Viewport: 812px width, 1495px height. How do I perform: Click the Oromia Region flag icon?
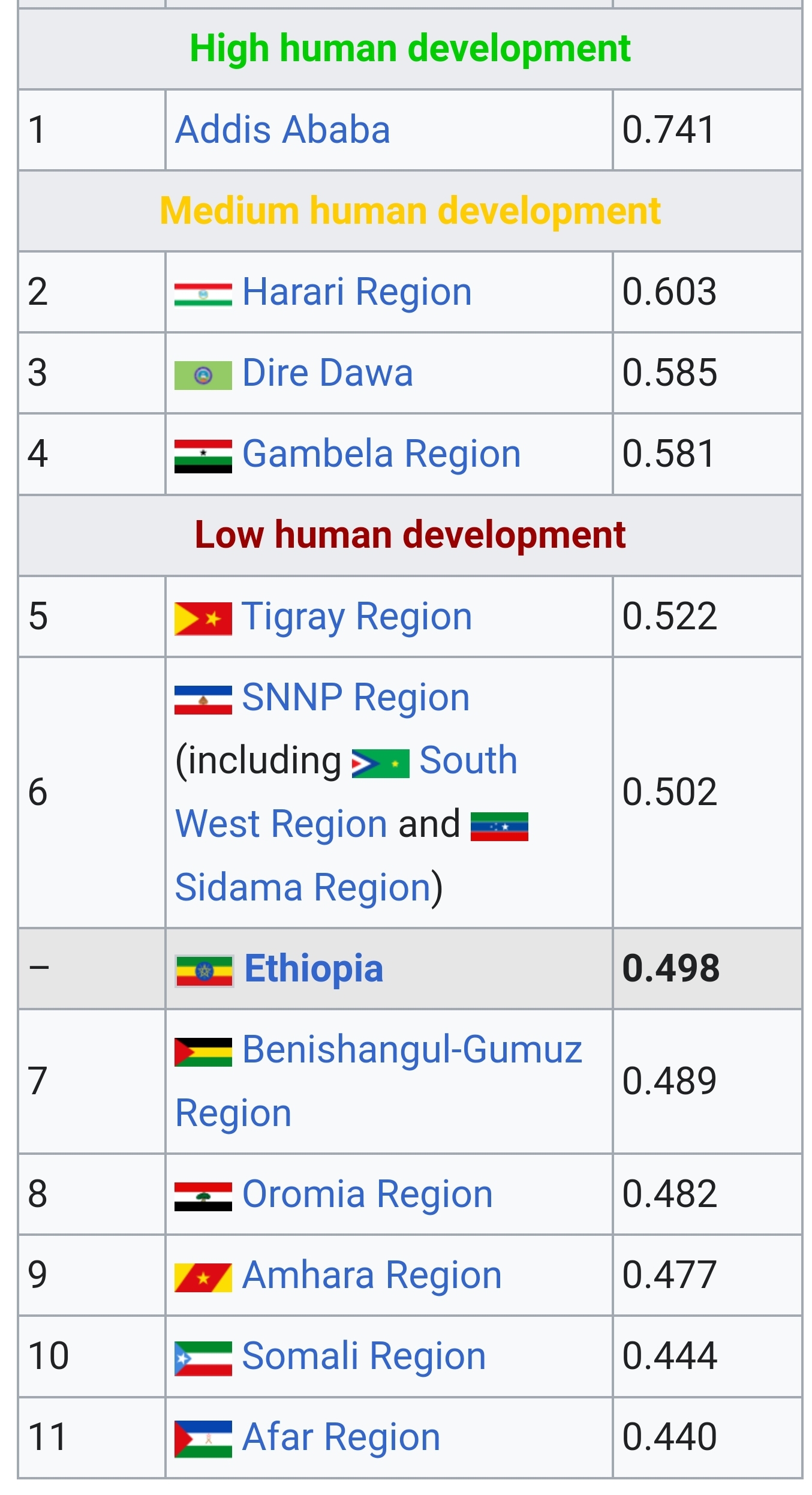203,1196
